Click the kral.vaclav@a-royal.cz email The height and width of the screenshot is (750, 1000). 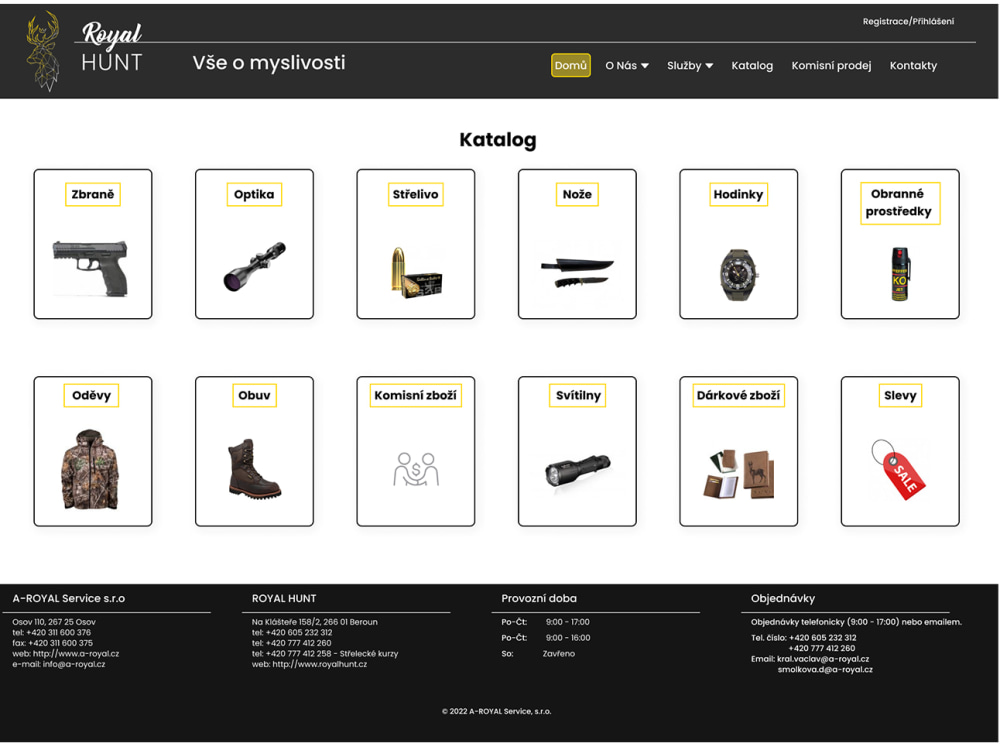(823, 659)
